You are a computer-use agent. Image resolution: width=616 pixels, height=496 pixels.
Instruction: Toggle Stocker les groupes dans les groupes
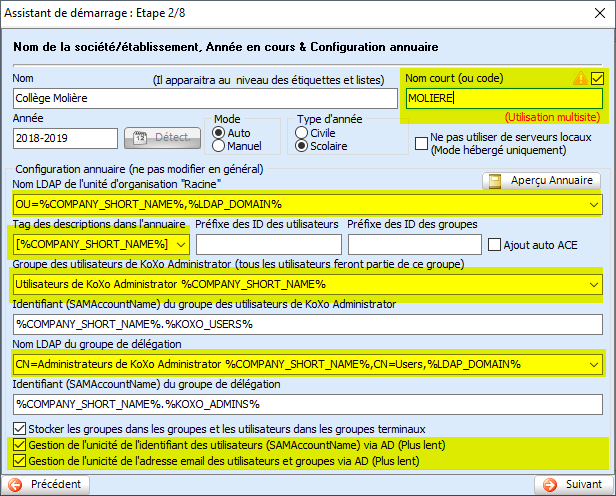pyautogui.click(x=19, y=429)
